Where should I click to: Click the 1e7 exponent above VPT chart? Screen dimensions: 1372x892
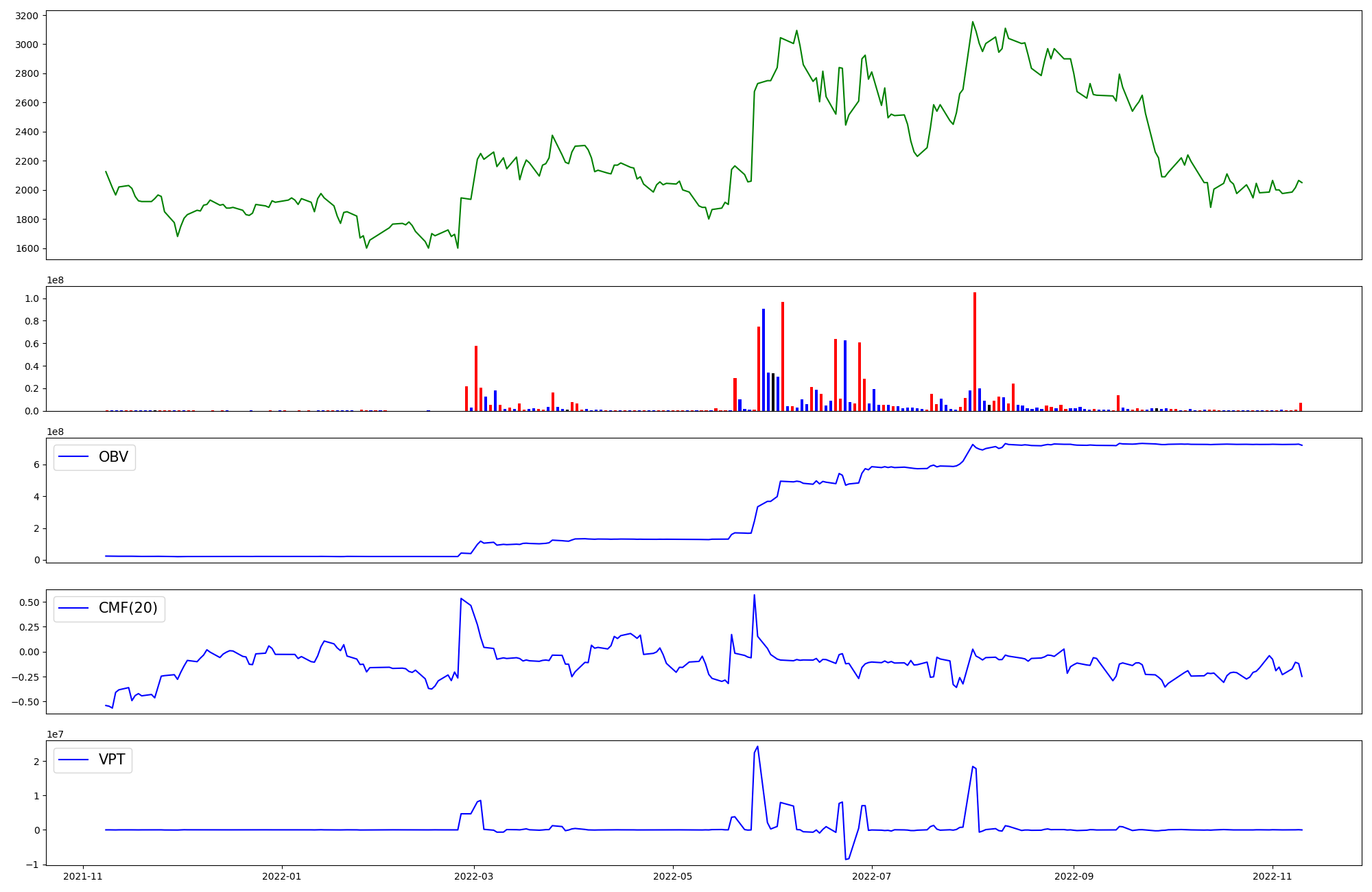pos(55,734)
